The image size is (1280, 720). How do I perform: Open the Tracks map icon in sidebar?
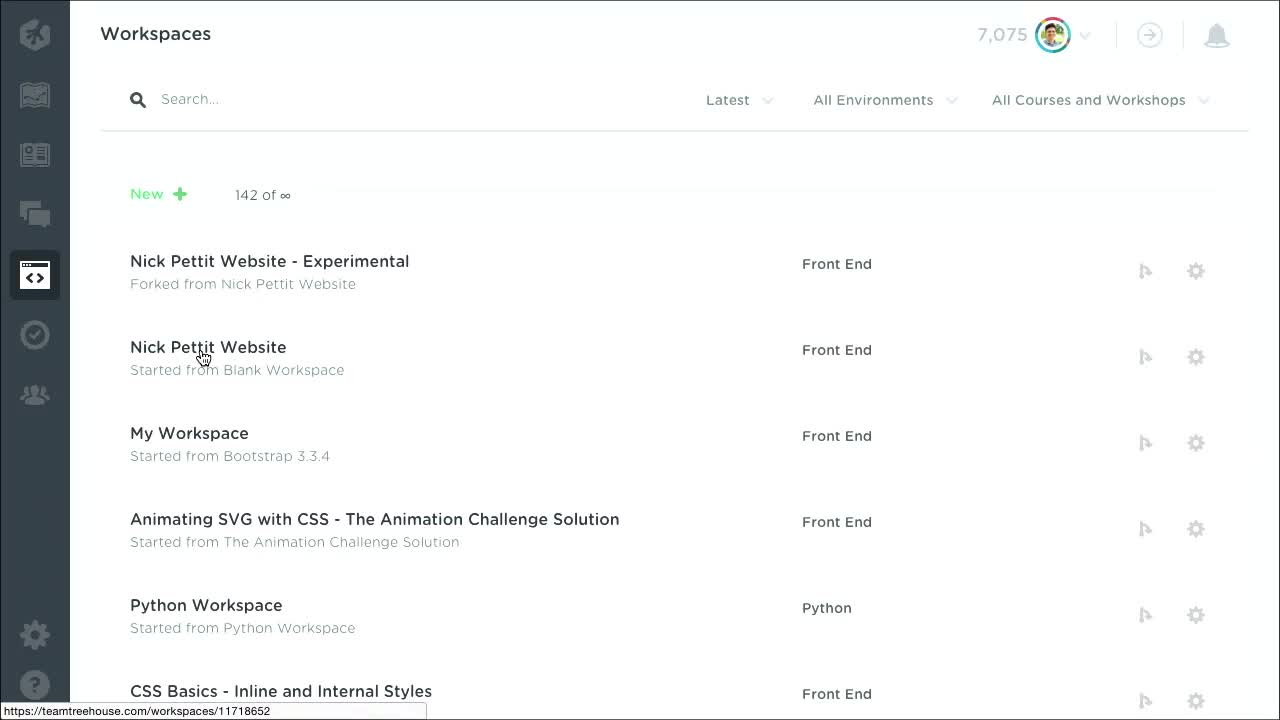35,95
